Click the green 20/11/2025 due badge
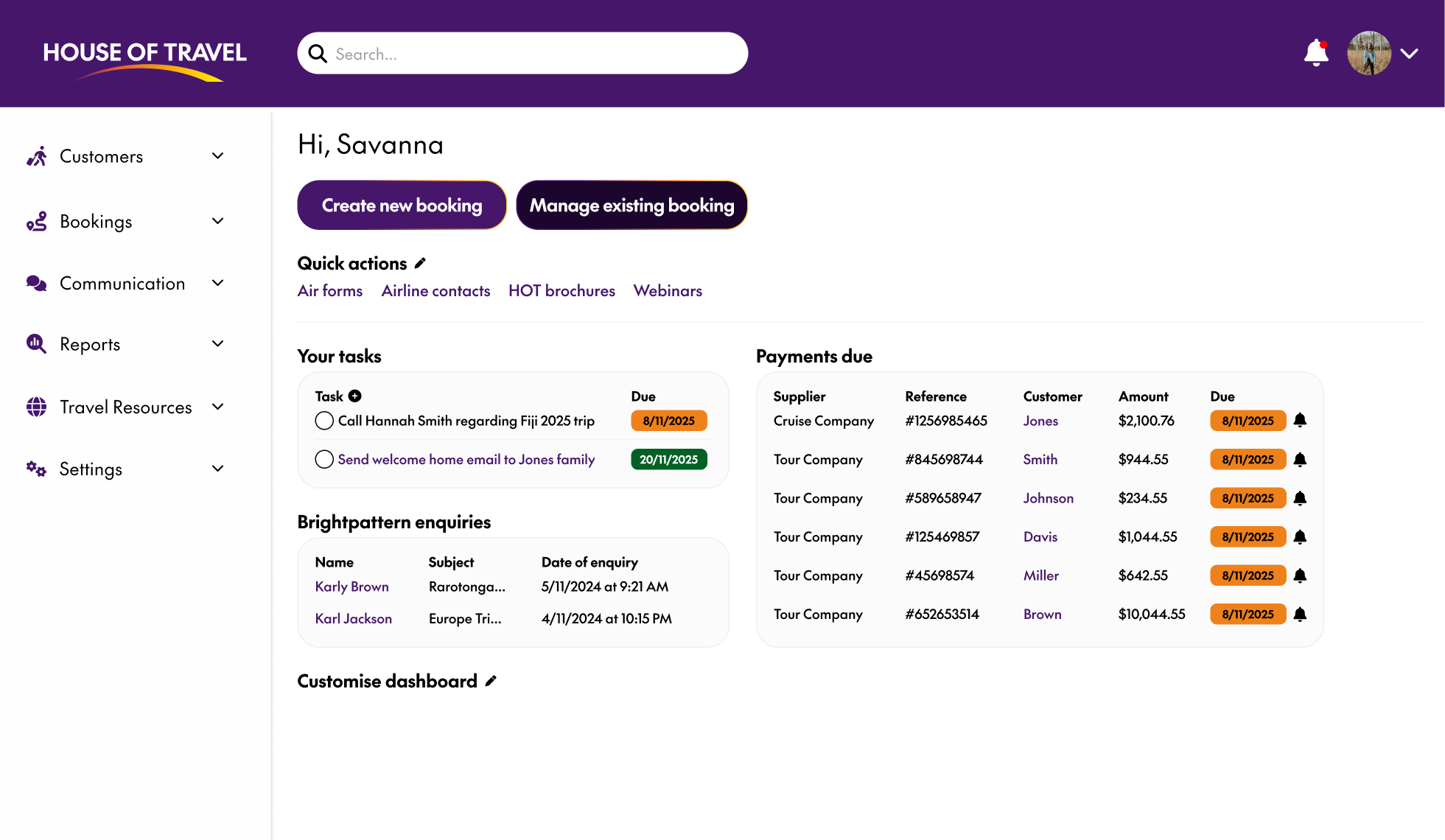The width and height of the screenshot is (1445, 840). pos(669,459)
